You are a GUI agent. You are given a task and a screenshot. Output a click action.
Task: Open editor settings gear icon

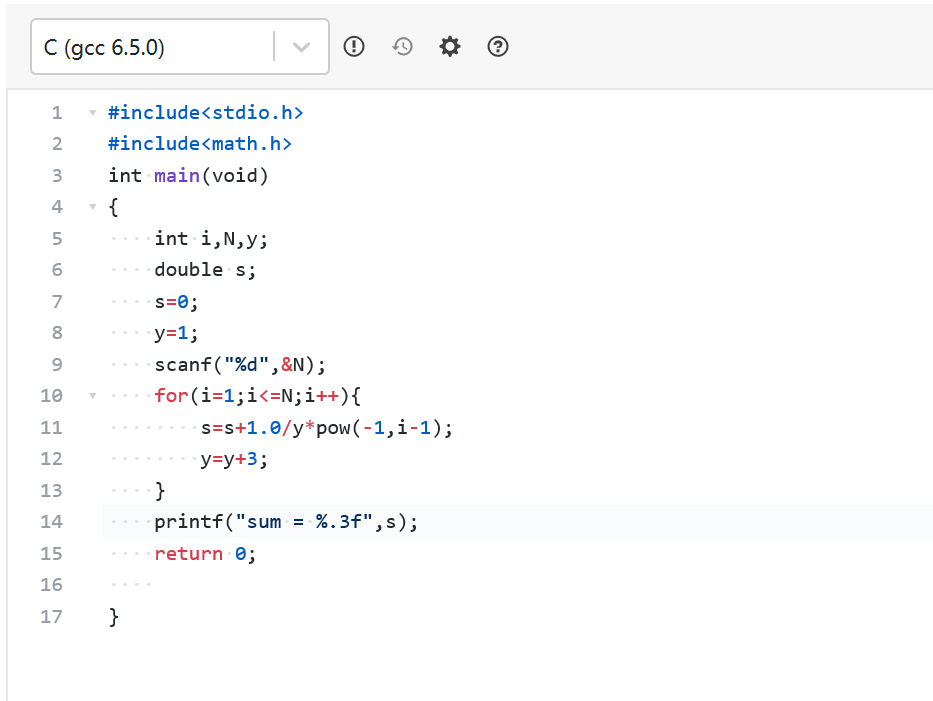click(450, 46)
